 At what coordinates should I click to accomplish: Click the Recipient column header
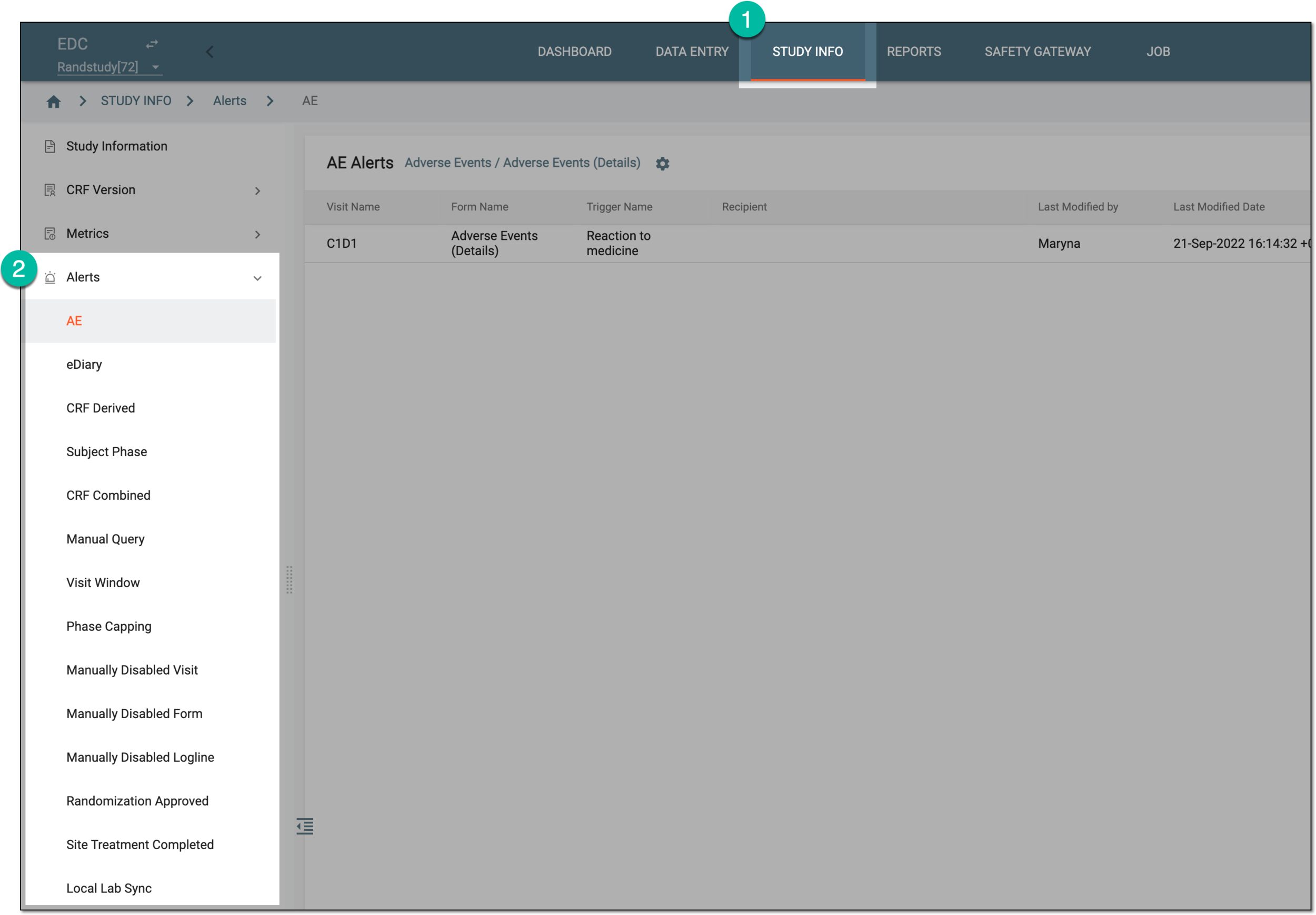tap(744, 207)
